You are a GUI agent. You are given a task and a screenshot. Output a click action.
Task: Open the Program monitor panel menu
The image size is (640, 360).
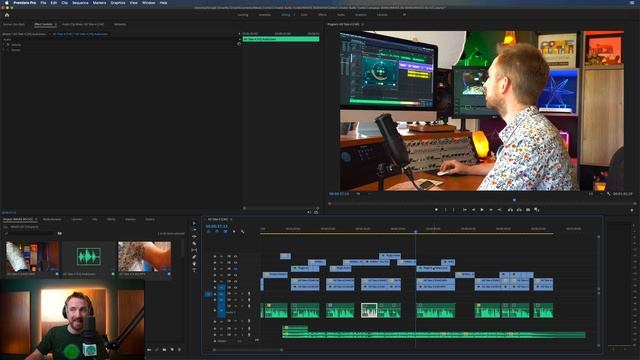(x=363, y=24)
